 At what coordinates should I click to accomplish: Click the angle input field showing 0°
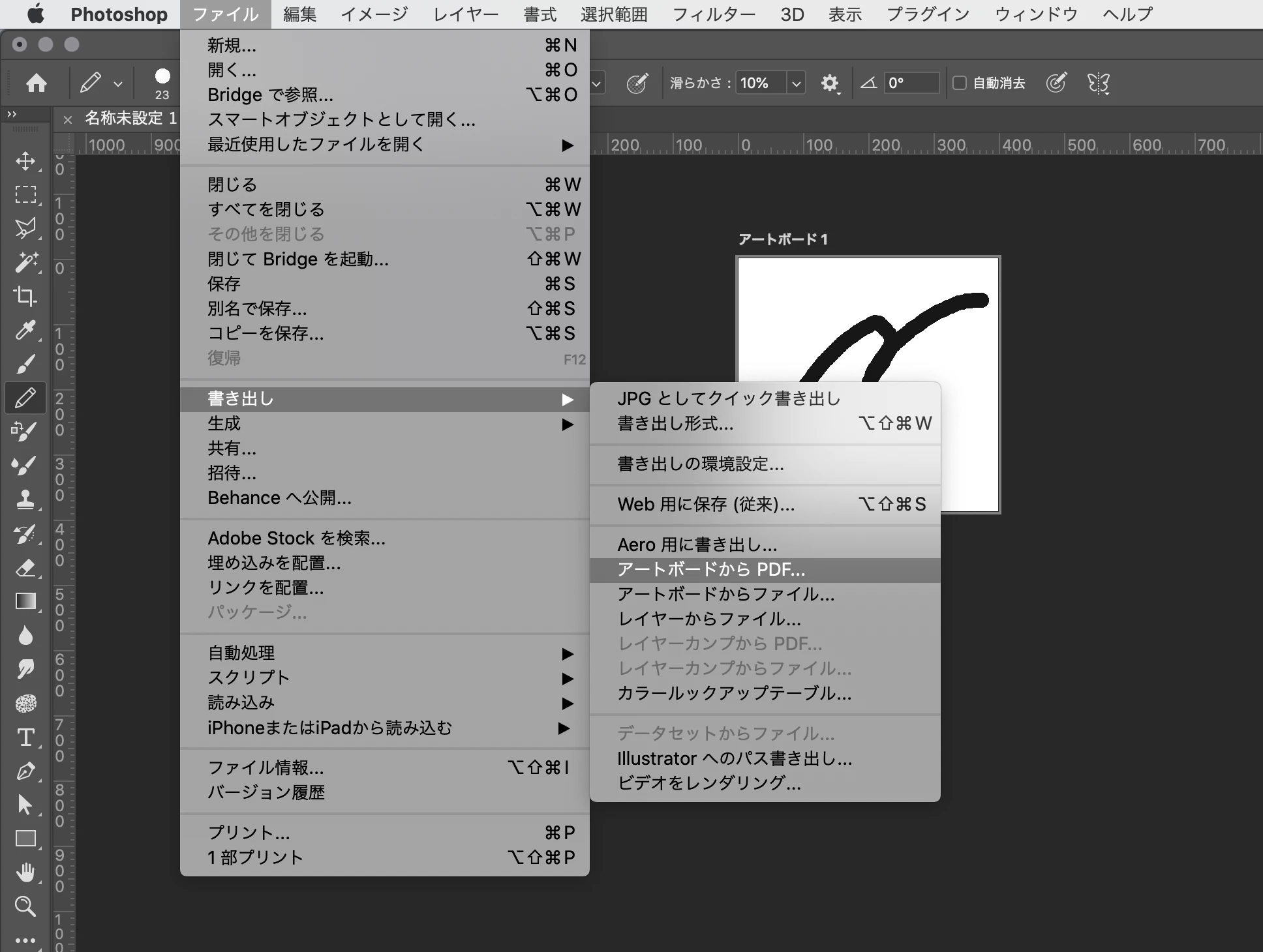[x=911, y=83]
